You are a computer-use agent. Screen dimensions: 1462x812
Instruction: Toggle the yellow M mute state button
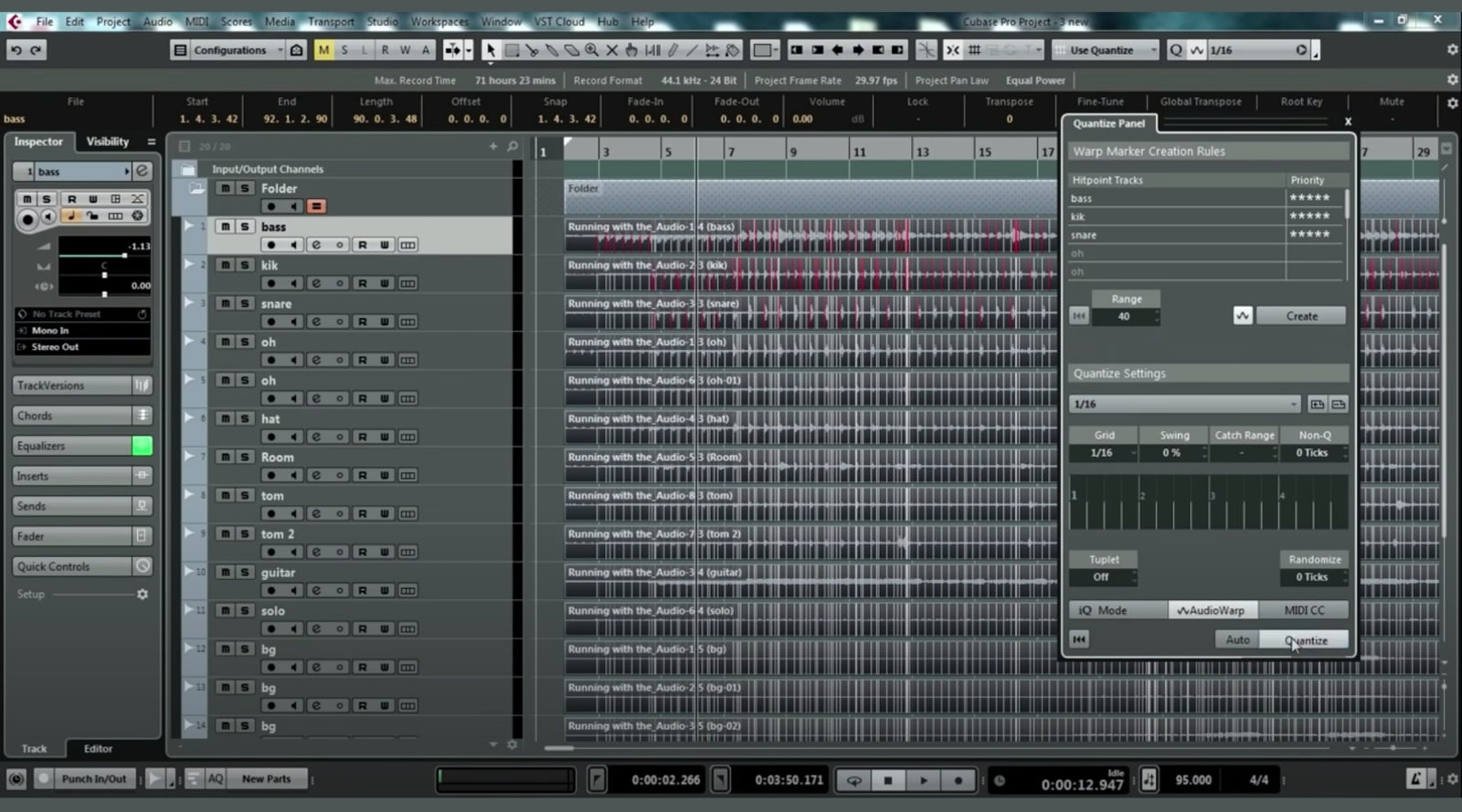(x=323, y=50)
